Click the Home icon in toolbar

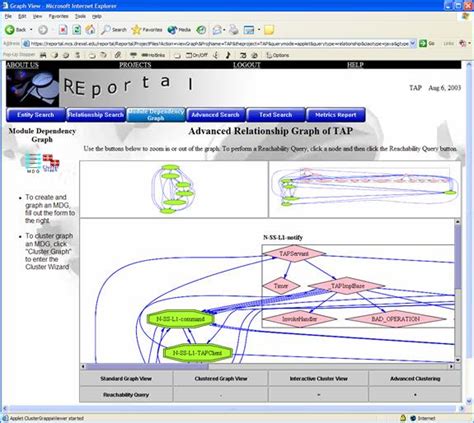(x=90, y=30)
